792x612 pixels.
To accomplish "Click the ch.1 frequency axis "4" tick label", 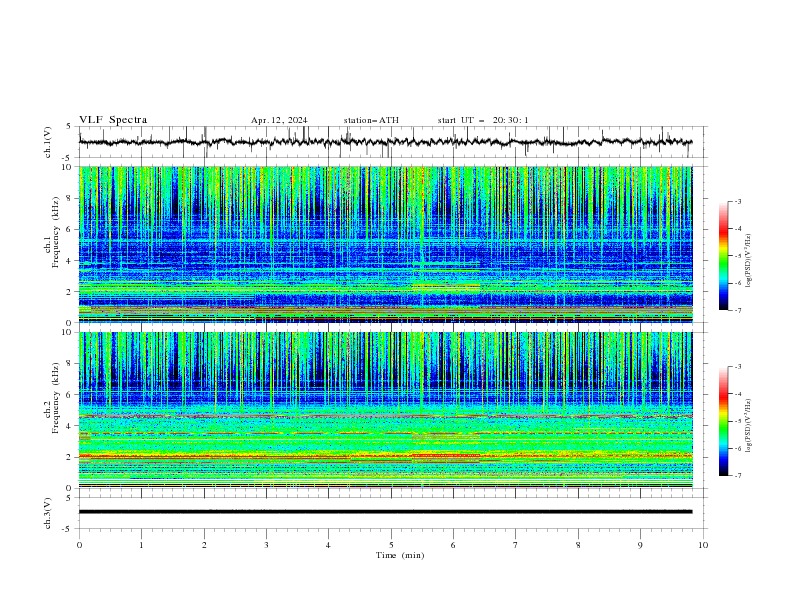I will pyautogui.click(x=70, y=261).
